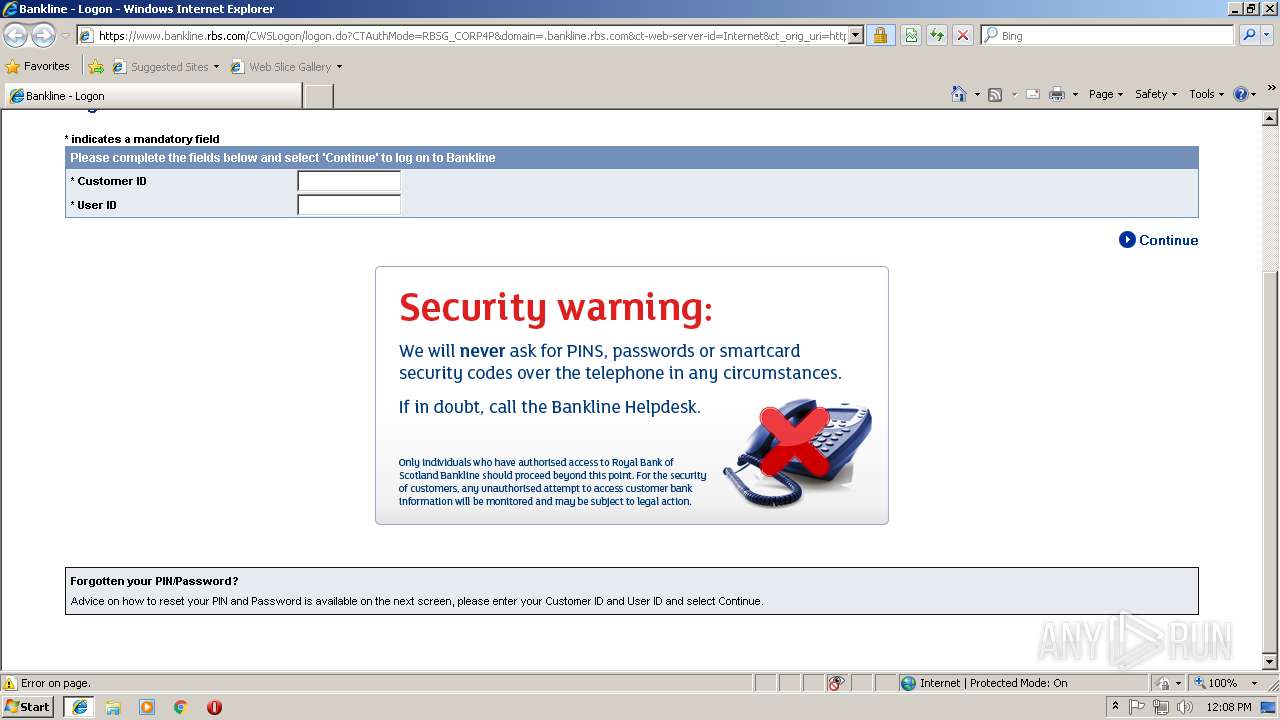Click the User ID input field

349,205
